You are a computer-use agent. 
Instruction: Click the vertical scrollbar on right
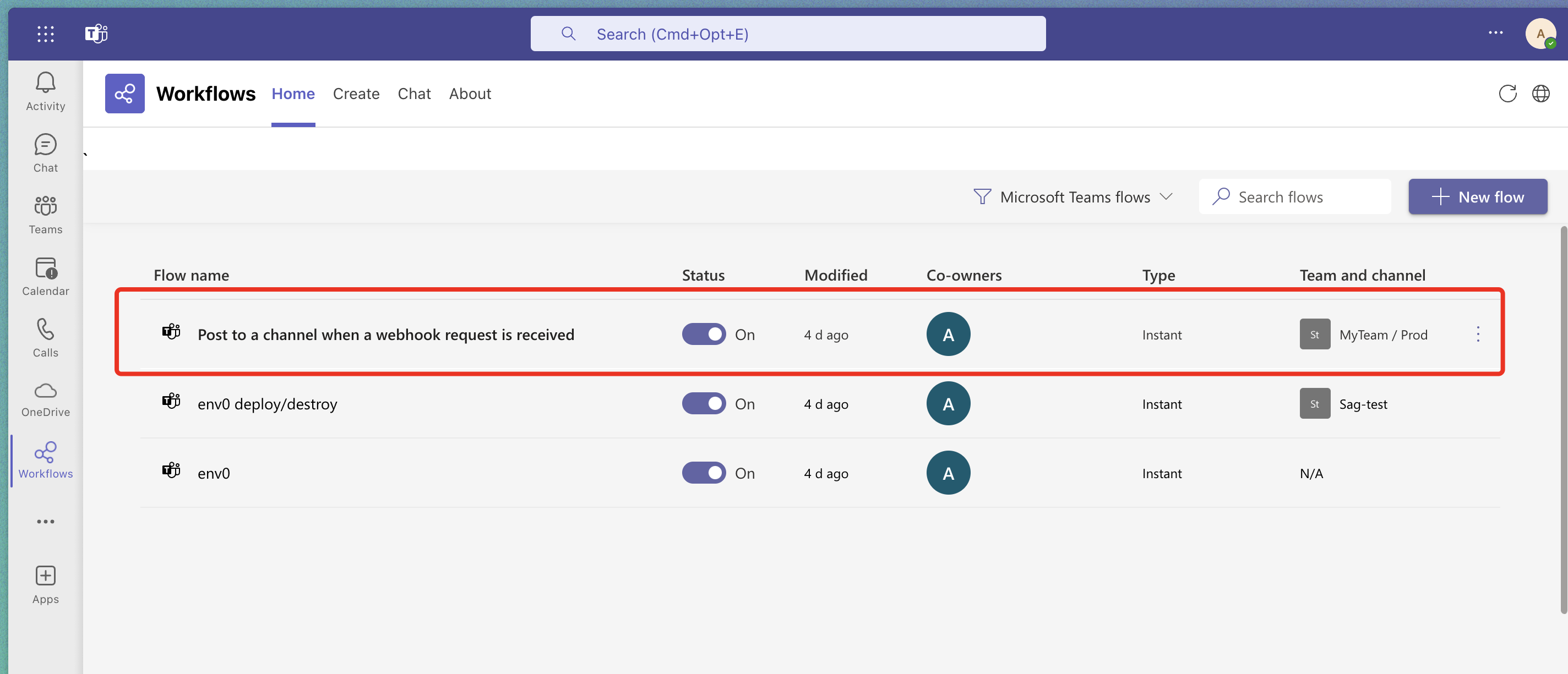[1562, 420]
